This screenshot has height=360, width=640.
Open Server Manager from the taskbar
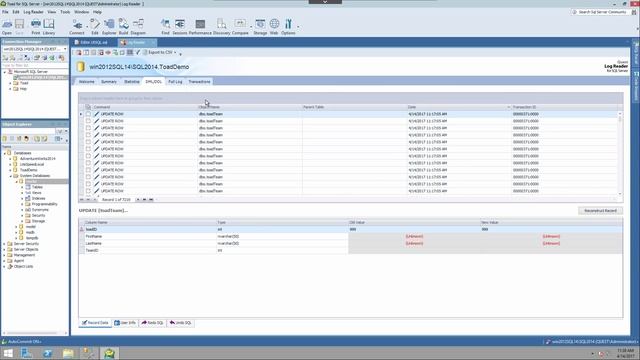tap(27, 353)
